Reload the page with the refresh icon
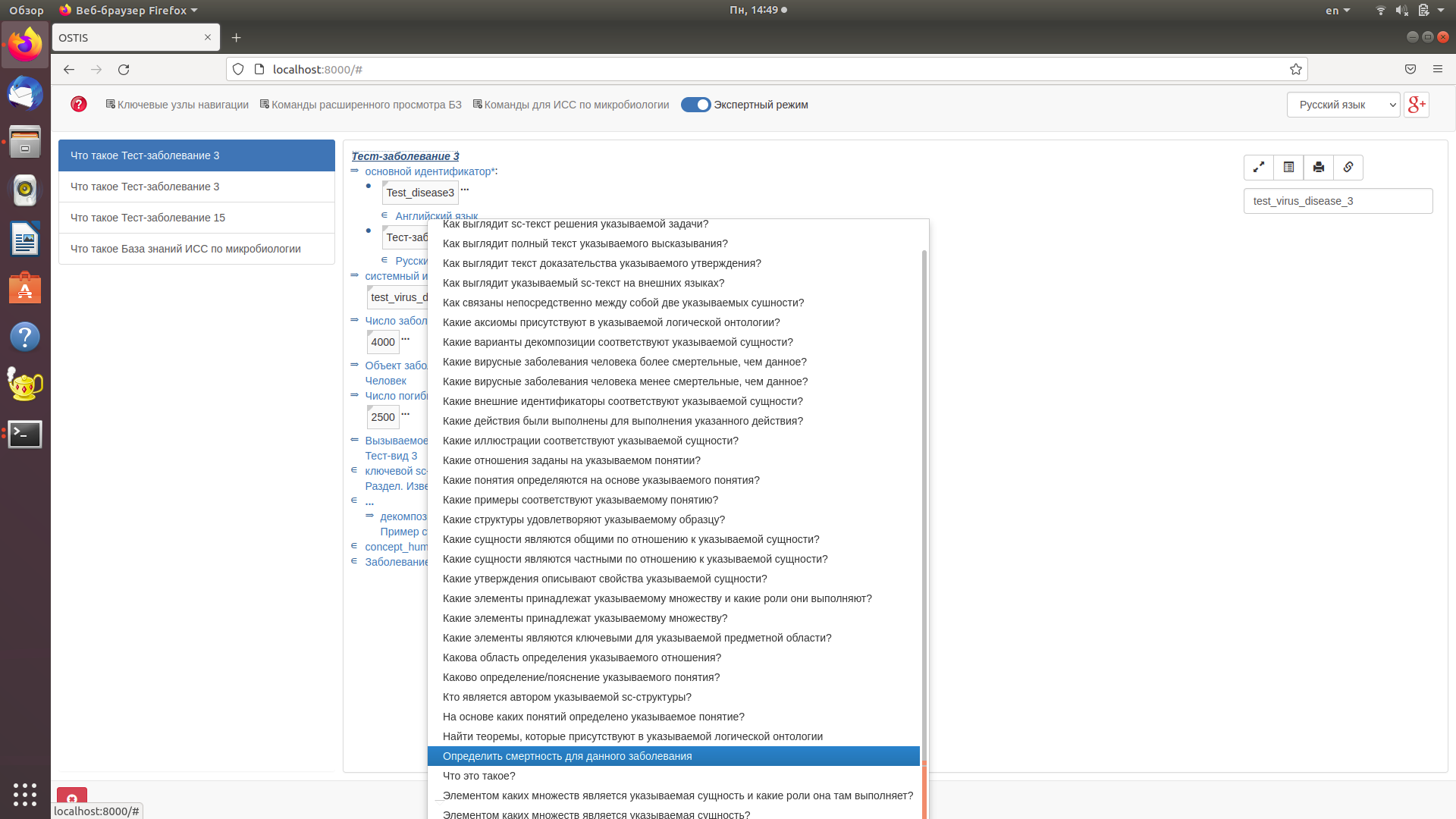 point(124,69)
